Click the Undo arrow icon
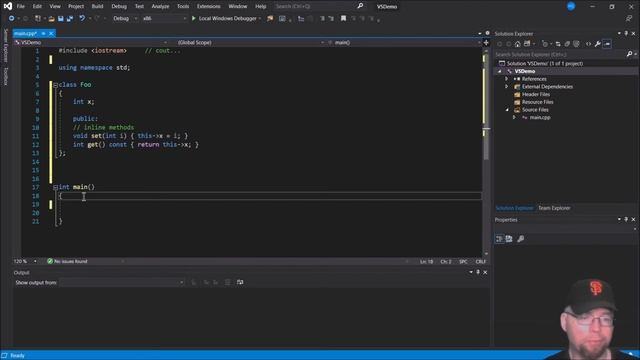The image size is (640, 360). pos(82,18)
